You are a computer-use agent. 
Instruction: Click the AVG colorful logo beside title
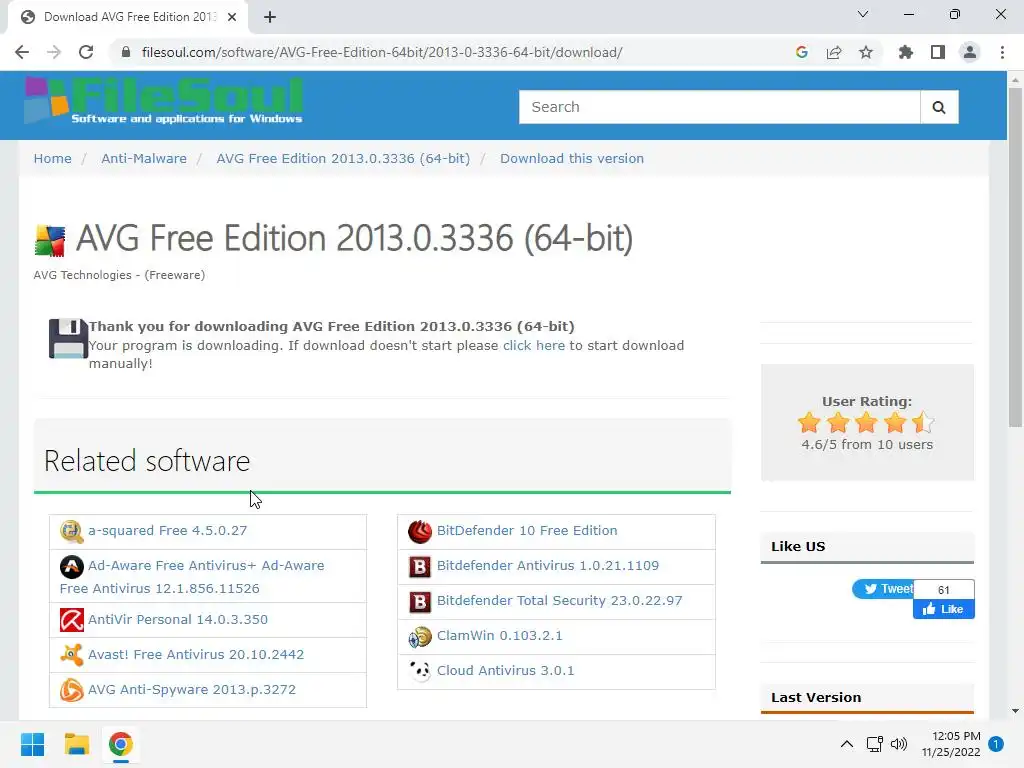click(50, 240)
